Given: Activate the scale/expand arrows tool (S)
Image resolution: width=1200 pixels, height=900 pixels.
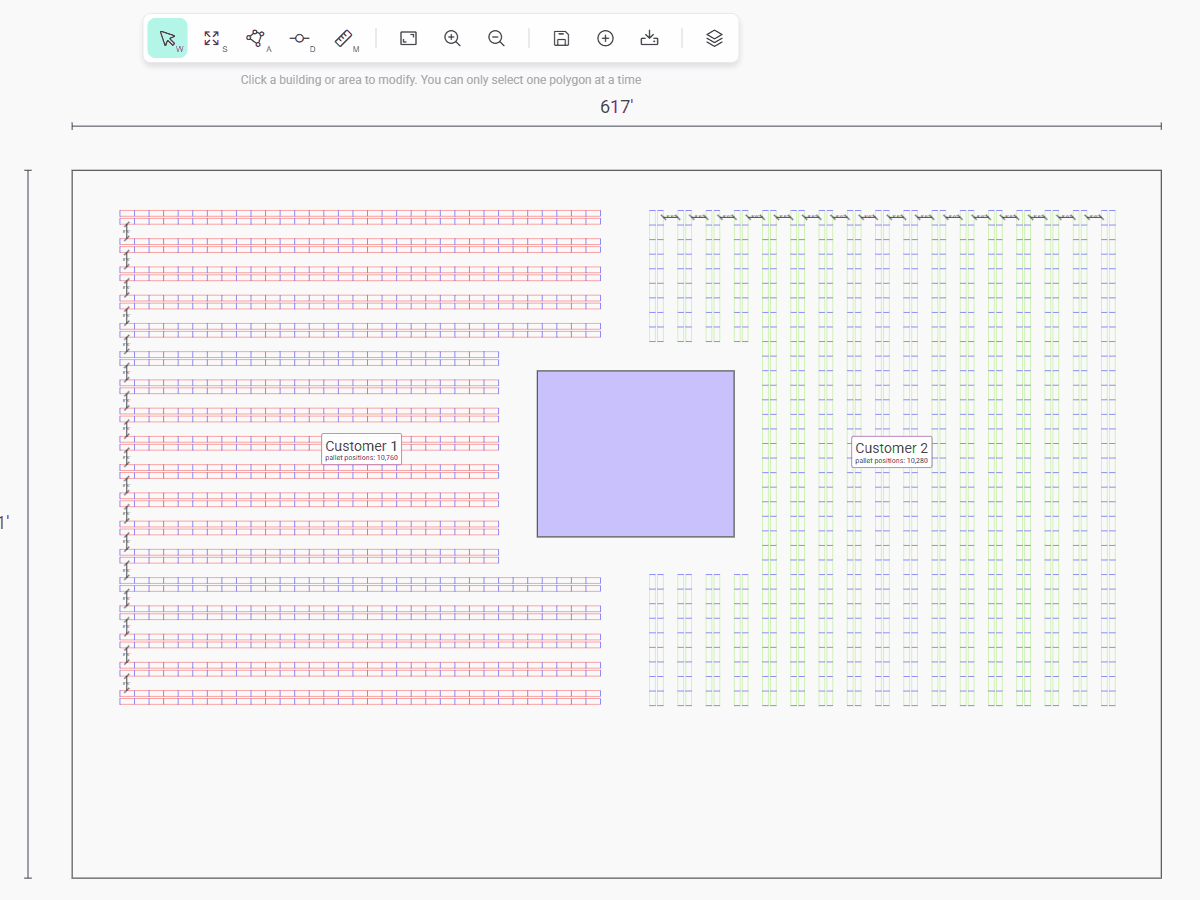Looking at the screenshot, I should click(x=211, y=38).
